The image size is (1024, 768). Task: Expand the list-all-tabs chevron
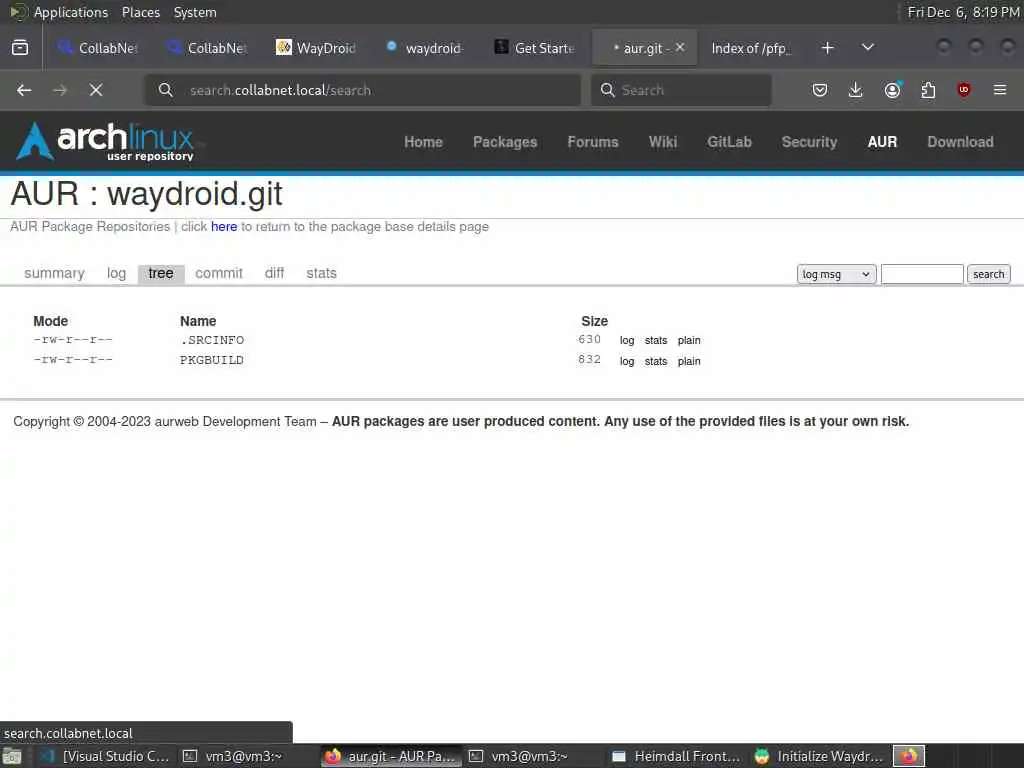(x=868, y=48)
